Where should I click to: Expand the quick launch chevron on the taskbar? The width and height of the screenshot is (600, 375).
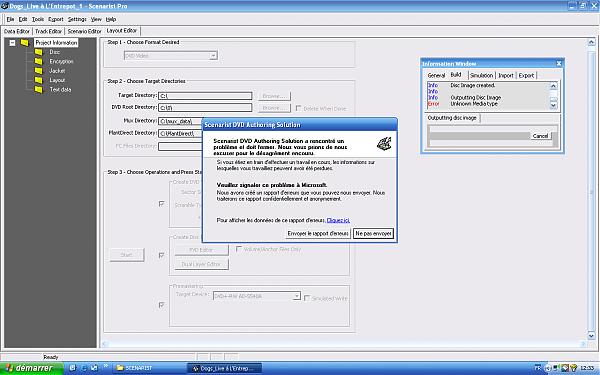(106, 366)
